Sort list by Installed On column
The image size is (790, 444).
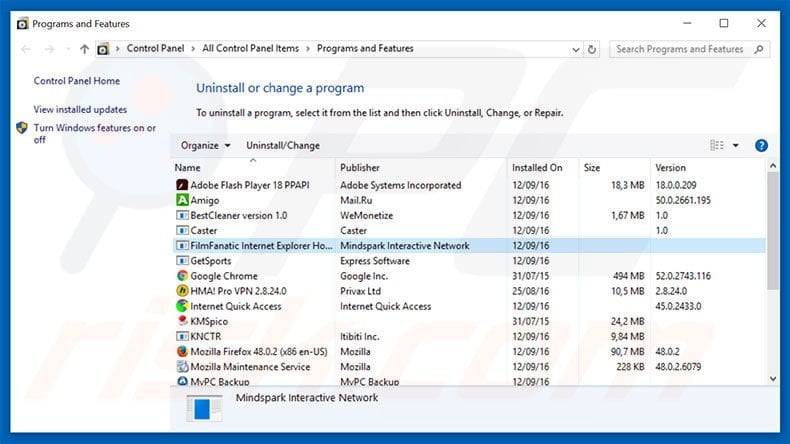click(x=537, y=168)
